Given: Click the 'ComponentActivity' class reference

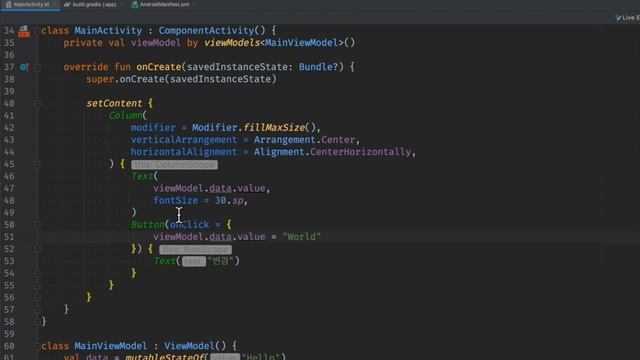Looking at the screenshot, I should click(x=206, y=31).
